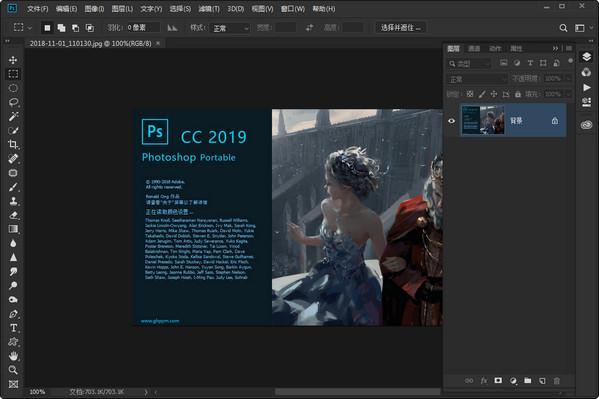Choose New Selection mode button
Image resolution: width=599 pixels, height=399 pixels.
pyautogui.click(x=47, y=28)
